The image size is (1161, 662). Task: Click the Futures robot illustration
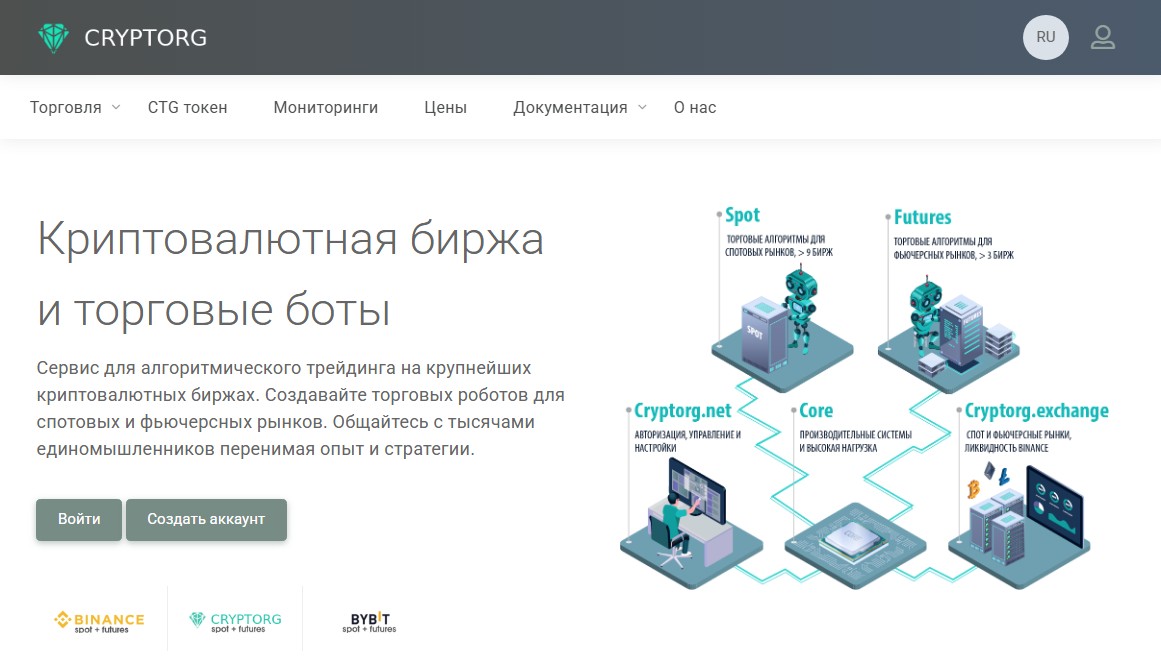[x=949, y=332]
